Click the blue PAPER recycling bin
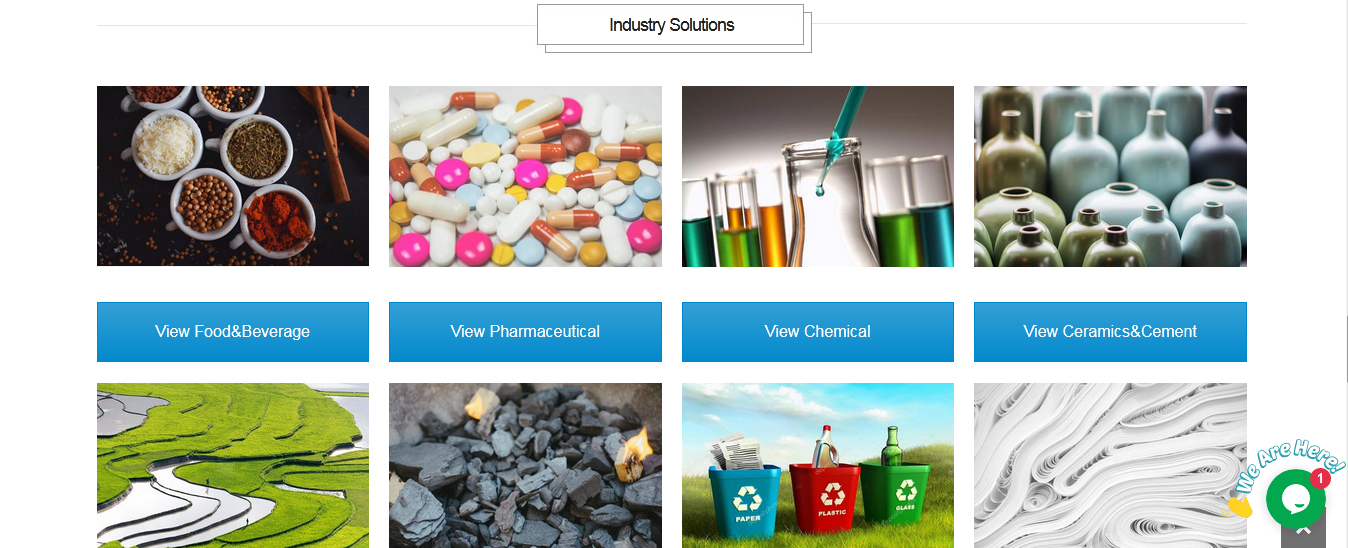1348x548 pixels. (747, 495)
